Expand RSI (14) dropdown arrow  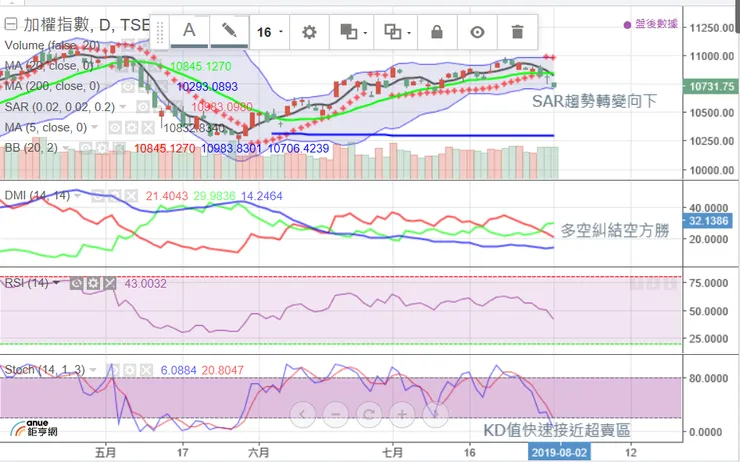[x=56, y=283]
